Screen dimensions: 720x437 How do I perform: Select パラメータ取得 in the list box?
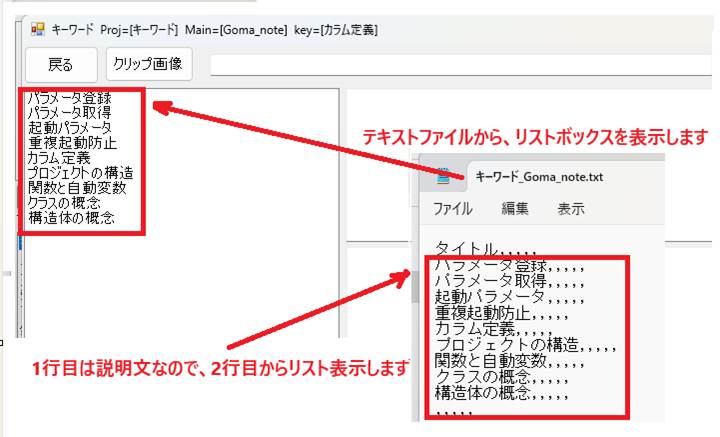(69, 112)
